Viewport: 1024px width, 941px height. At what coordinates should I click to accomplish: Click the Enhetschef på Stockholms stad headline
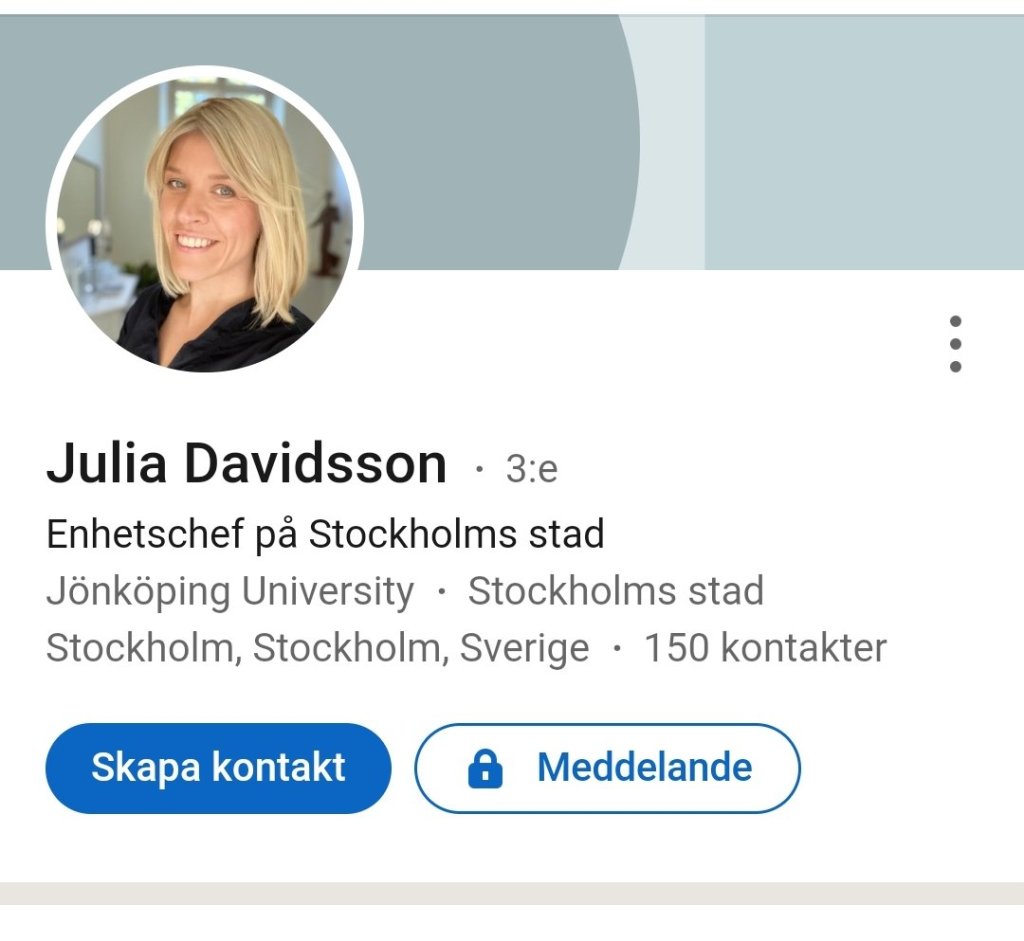click(x=325, y=534)
